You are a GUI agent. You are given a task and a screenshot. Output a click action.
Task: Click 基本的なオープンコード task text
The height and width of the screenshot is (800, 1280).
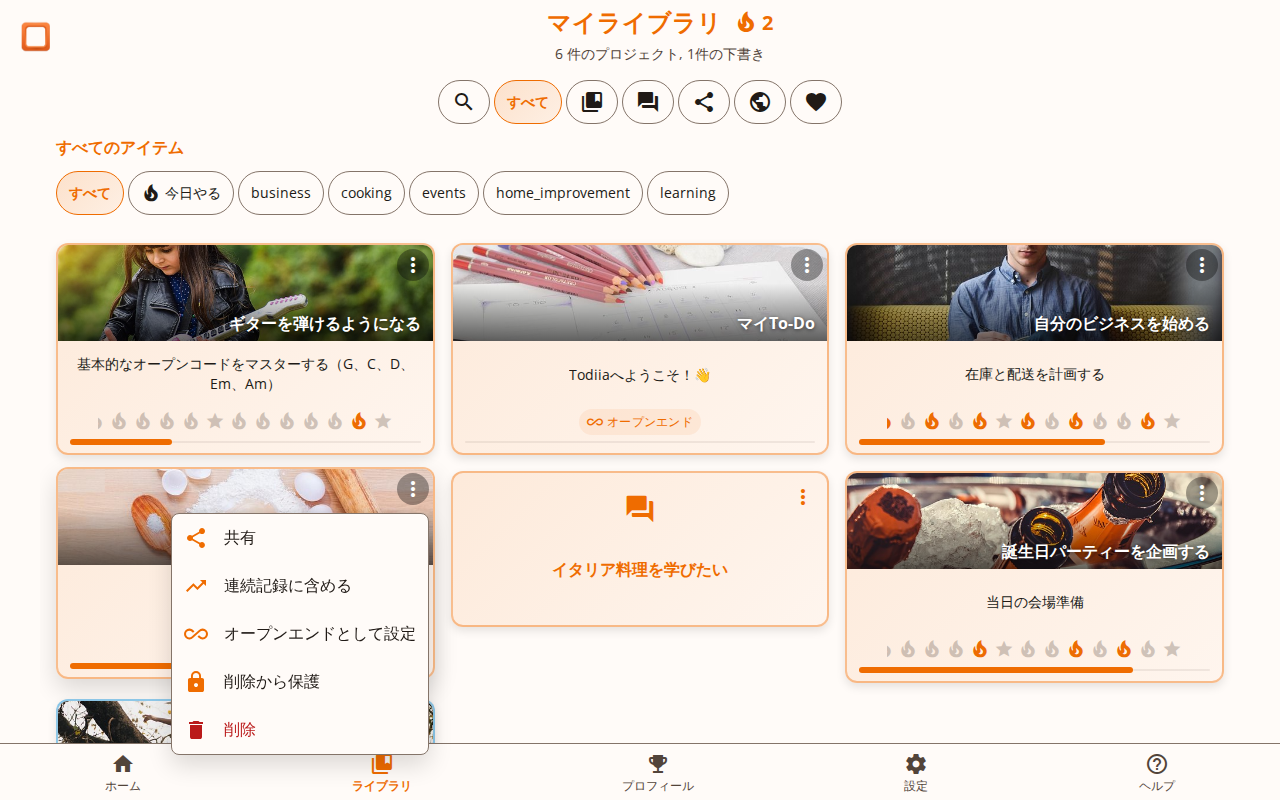click(245, 374)
